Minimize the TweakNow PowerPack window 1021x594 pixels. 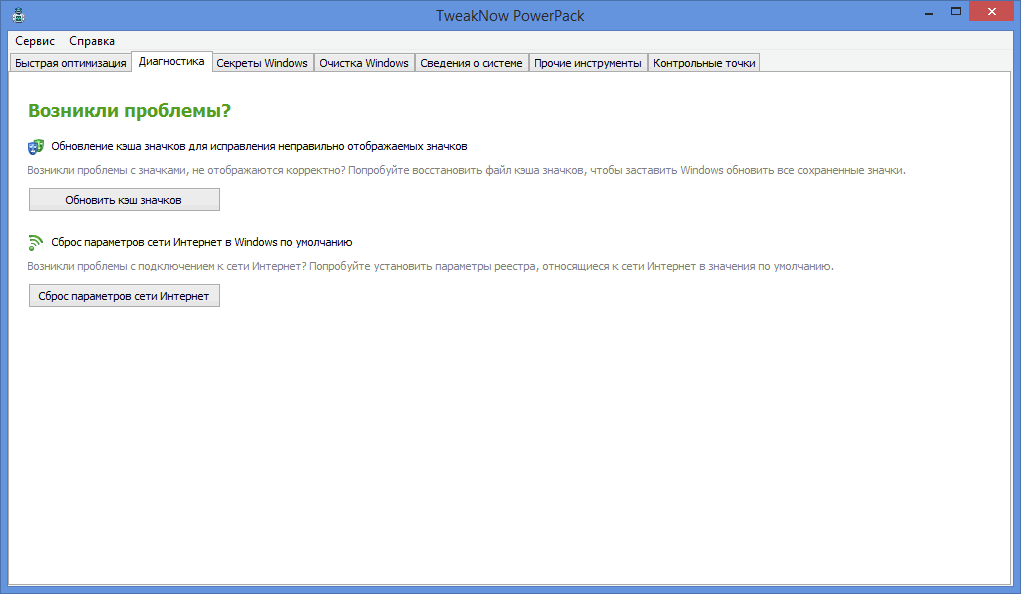pyautogui.click(x=929, y=12)
